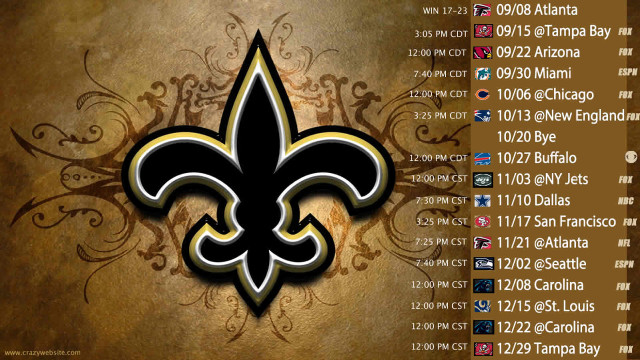Click the '7:25 PM CST' Atlanta kickoff time
Screen dimensions: 640x360
tap(441, 242)
